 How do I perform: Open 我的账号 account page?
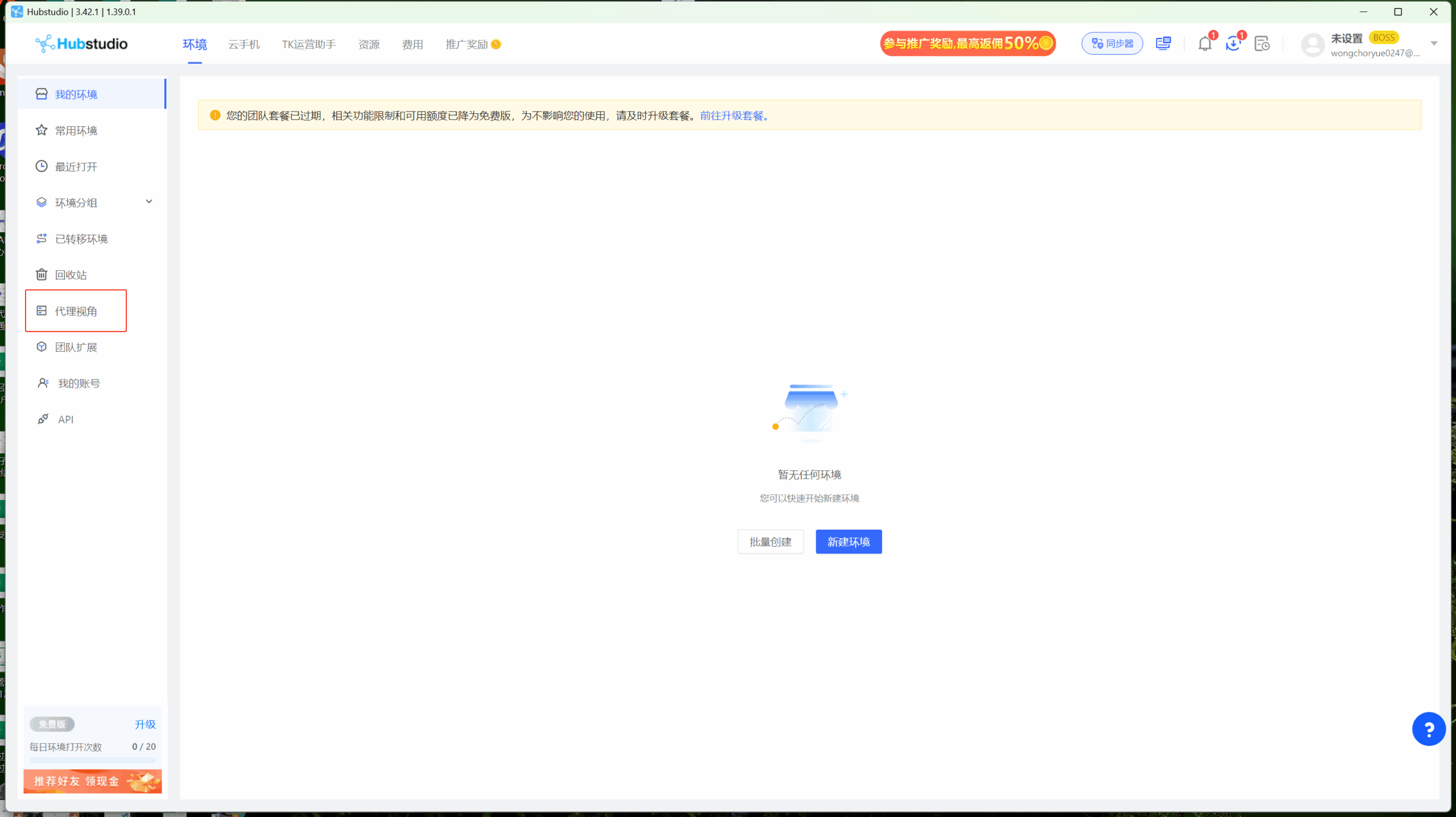tap(78, 383)
